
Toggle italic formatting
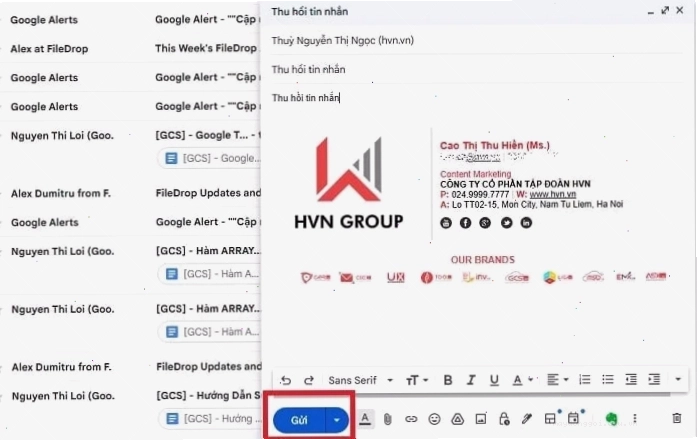point(471,380)
